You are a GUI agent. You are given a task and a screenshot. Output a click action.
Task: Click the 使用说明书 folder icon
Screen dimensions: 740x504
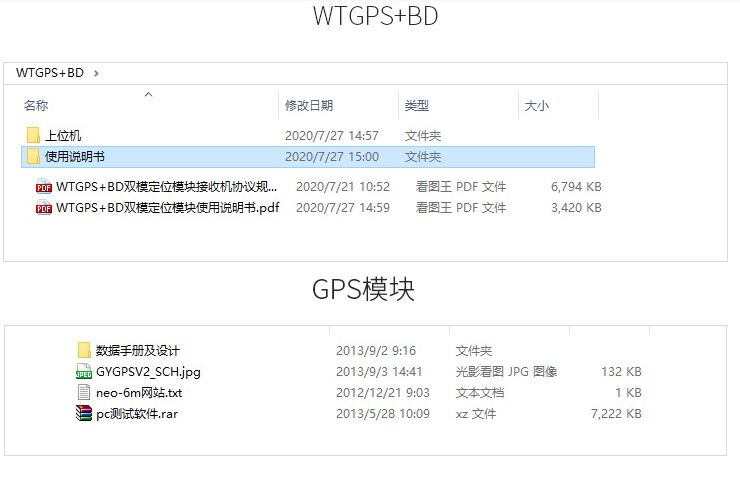33,156
